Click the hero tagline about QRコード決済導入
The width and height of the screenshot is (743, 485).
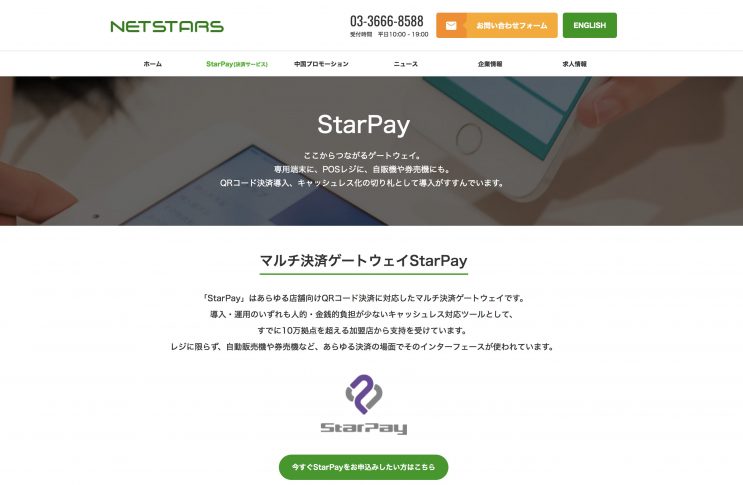(362, 183)
